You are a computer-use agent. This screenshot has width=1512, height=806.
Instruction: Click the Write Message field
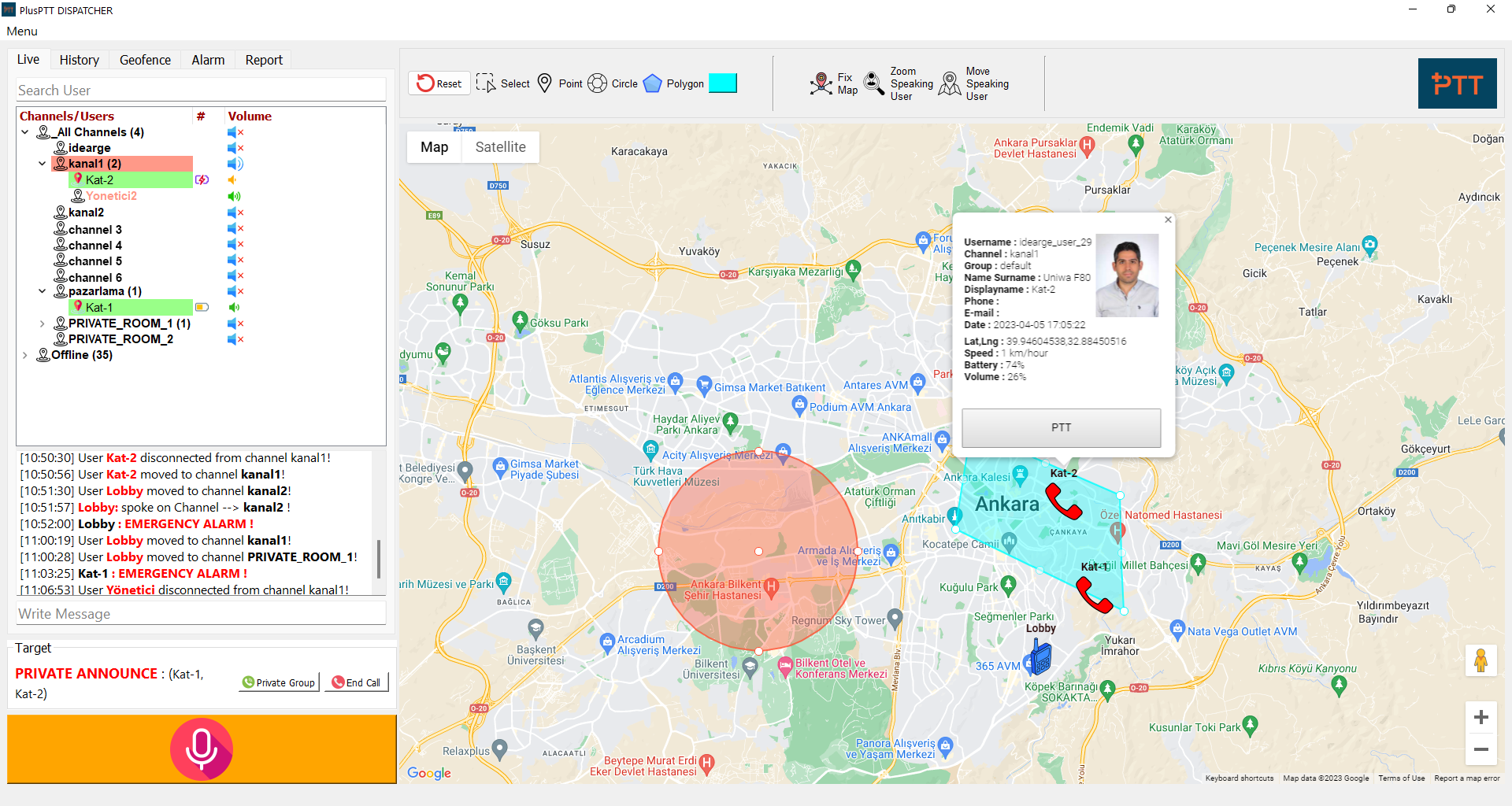pos(201,613)
